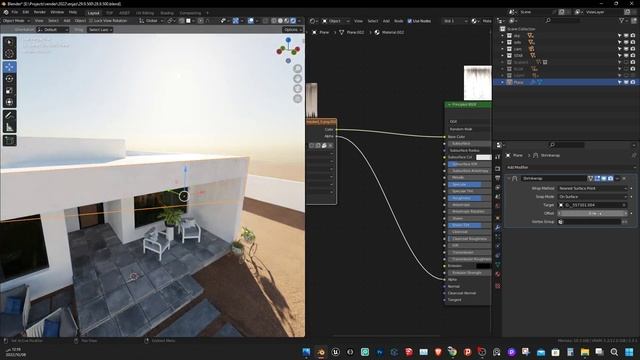640x360 pixels.
Task: Open the Output properties tab
Action: coord(498,178)
